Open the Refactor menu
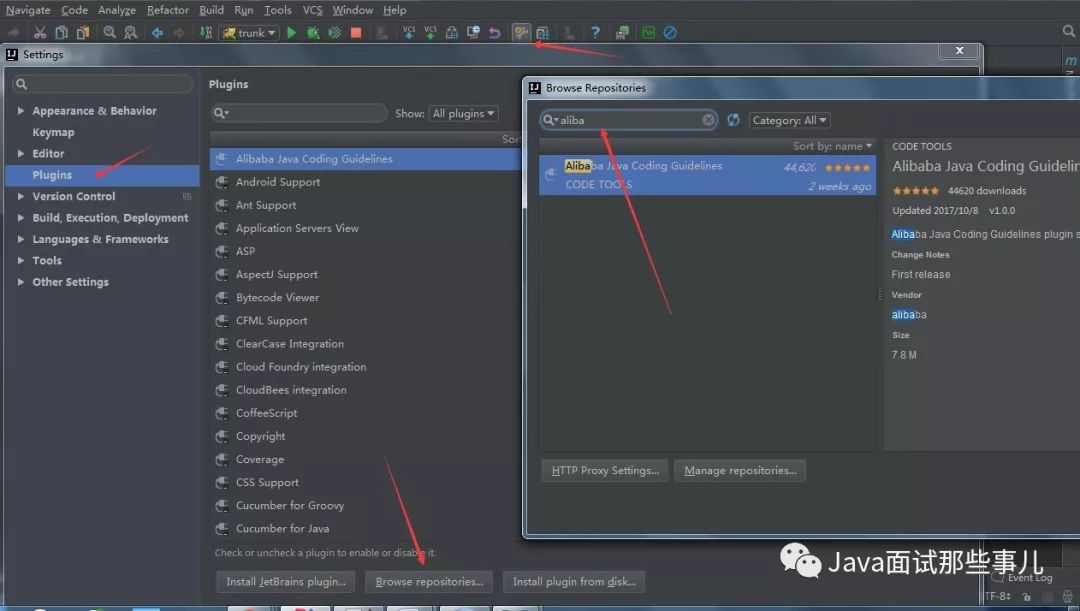The width and height of the screenshot is (1080, 611). (167, 10)
